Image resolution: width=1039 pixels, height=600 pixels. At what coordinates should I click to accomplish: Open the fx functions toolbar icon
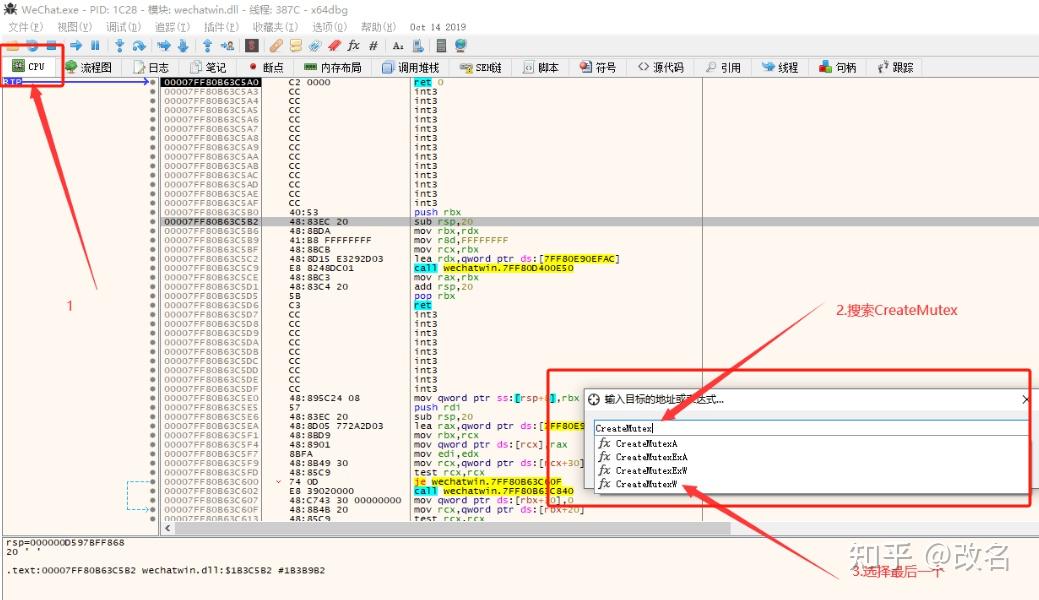point(353,45)
